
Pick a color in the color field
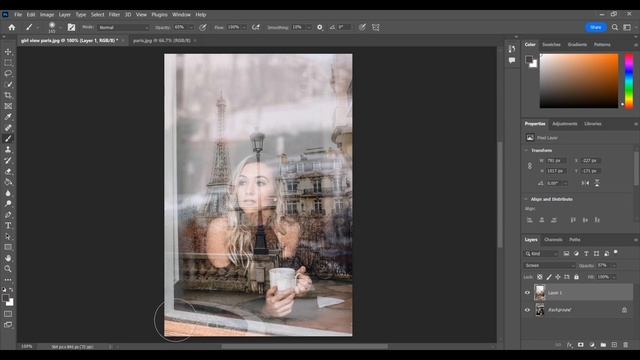pyautogui.click(x=579, y=81)
